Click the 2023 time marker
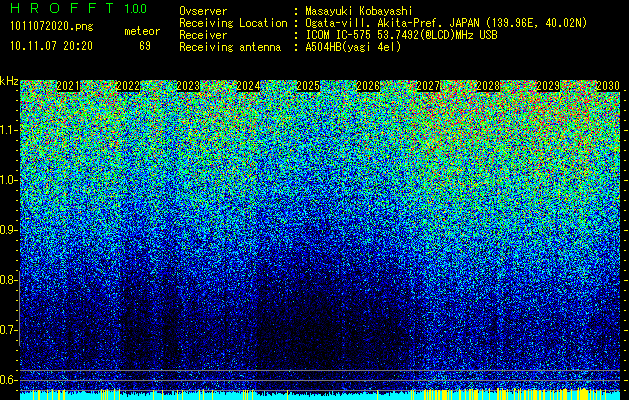Image resolution: width=629 pixels, height=400 pixels. (188, 86)
